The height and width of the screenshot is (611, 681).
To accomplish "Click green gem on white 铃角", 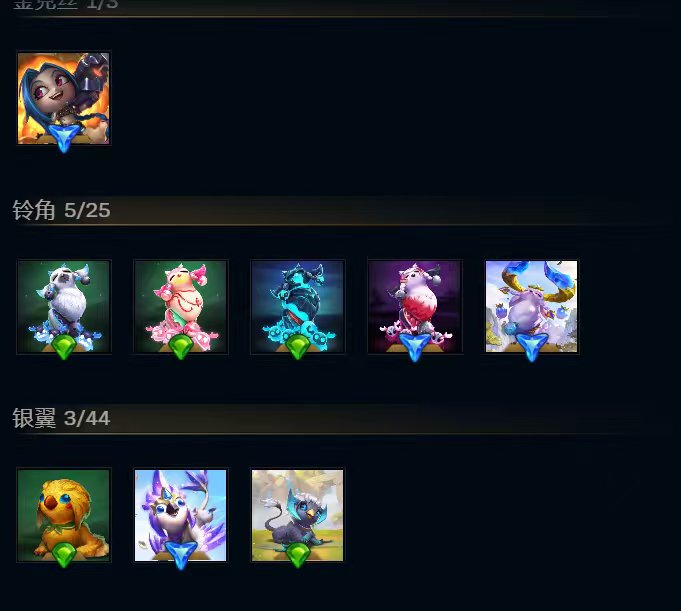I will click(64, 347).
